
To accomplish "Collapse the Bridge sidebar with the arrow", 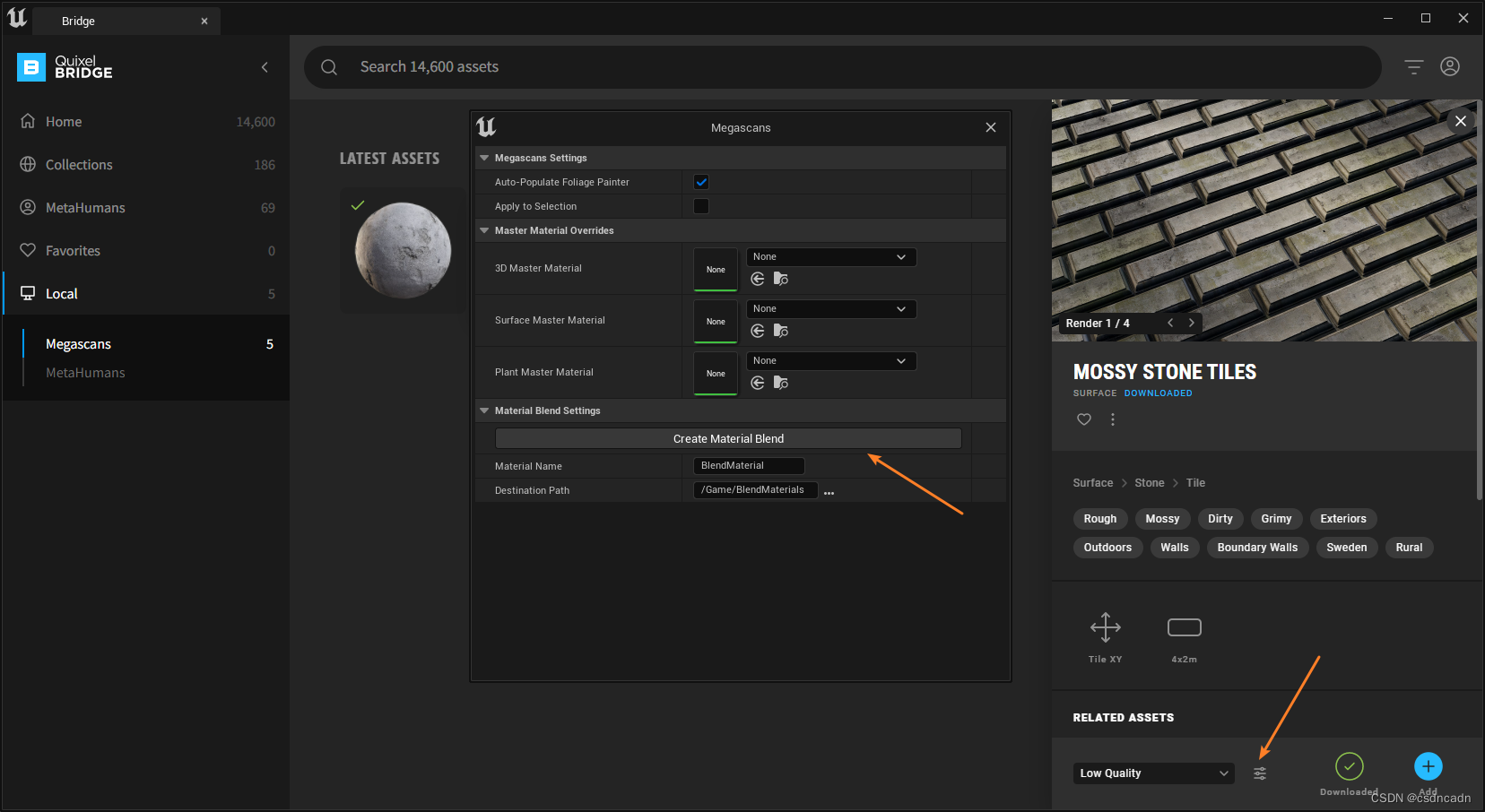I will pyautogui.click(x=265, y=67).
